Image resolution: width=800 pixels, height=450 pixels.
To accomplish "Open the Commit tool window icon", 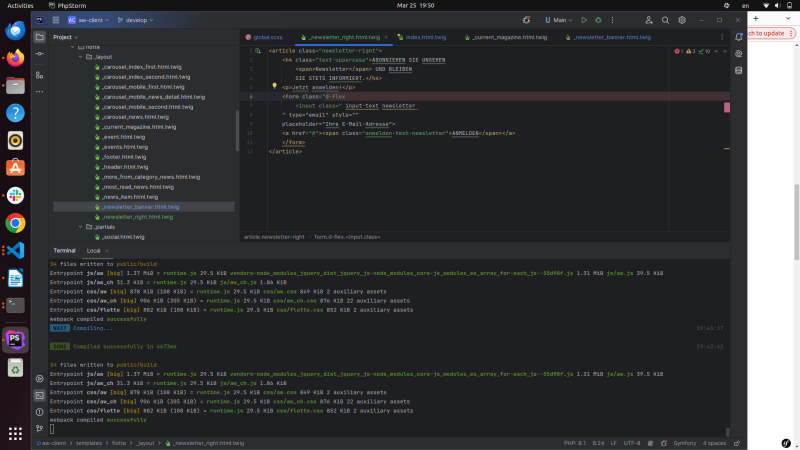I will (39, 54).
